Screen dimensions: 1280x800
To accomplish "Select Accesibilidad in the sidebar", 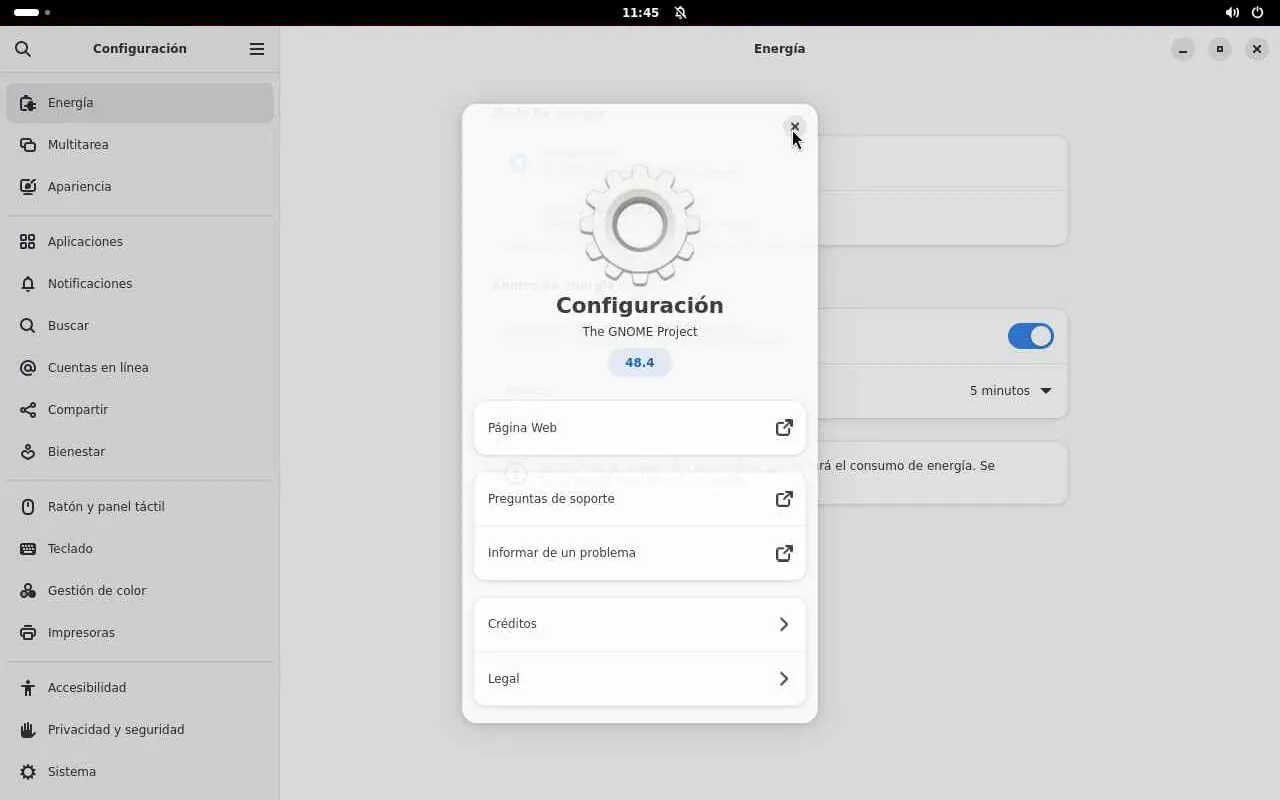I will pyautogui.click(x=140, y=688).
